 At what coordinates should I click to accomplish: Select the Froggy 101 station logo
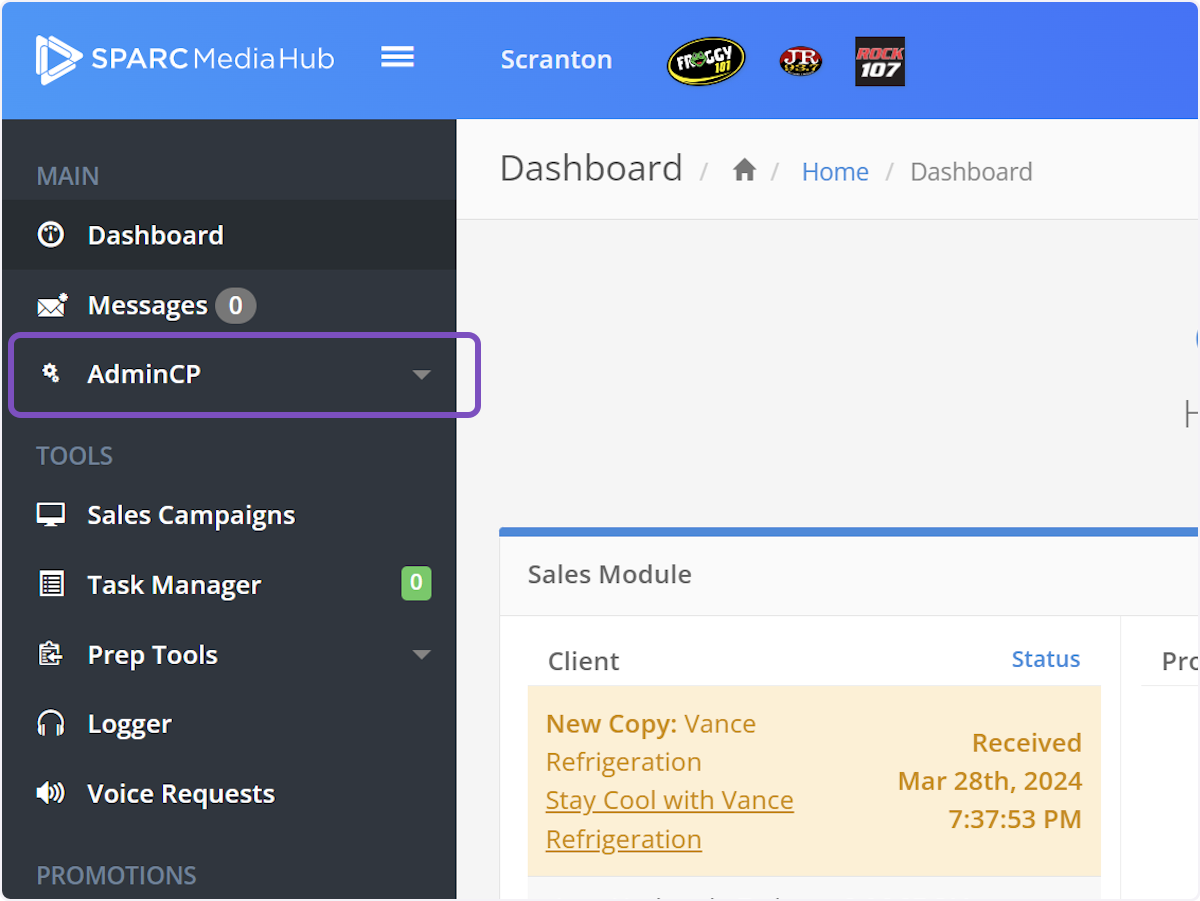click(706, 61)
